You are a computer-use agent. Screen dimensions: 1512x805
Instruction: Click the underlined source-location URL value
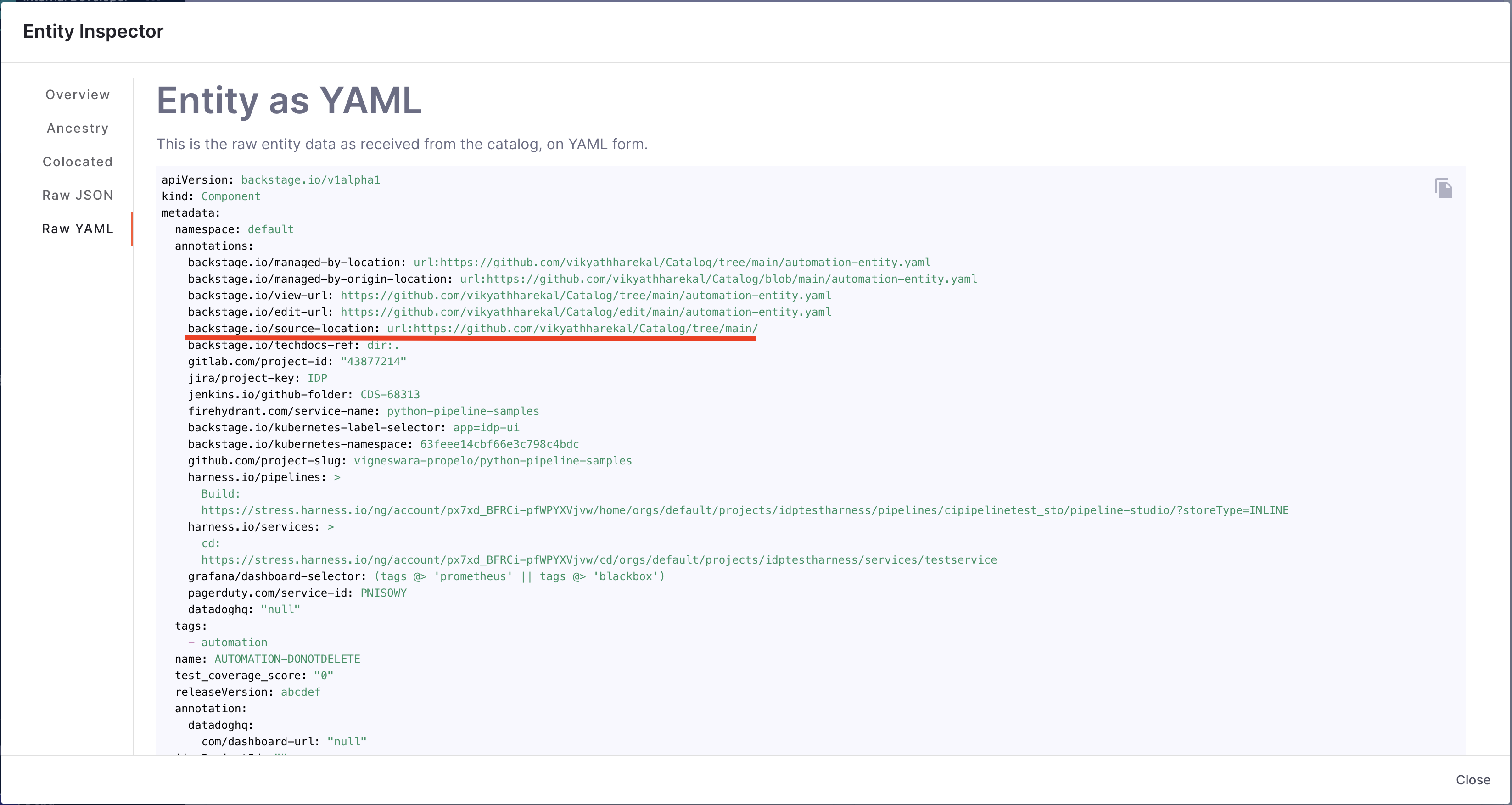(x=571, y=329)
